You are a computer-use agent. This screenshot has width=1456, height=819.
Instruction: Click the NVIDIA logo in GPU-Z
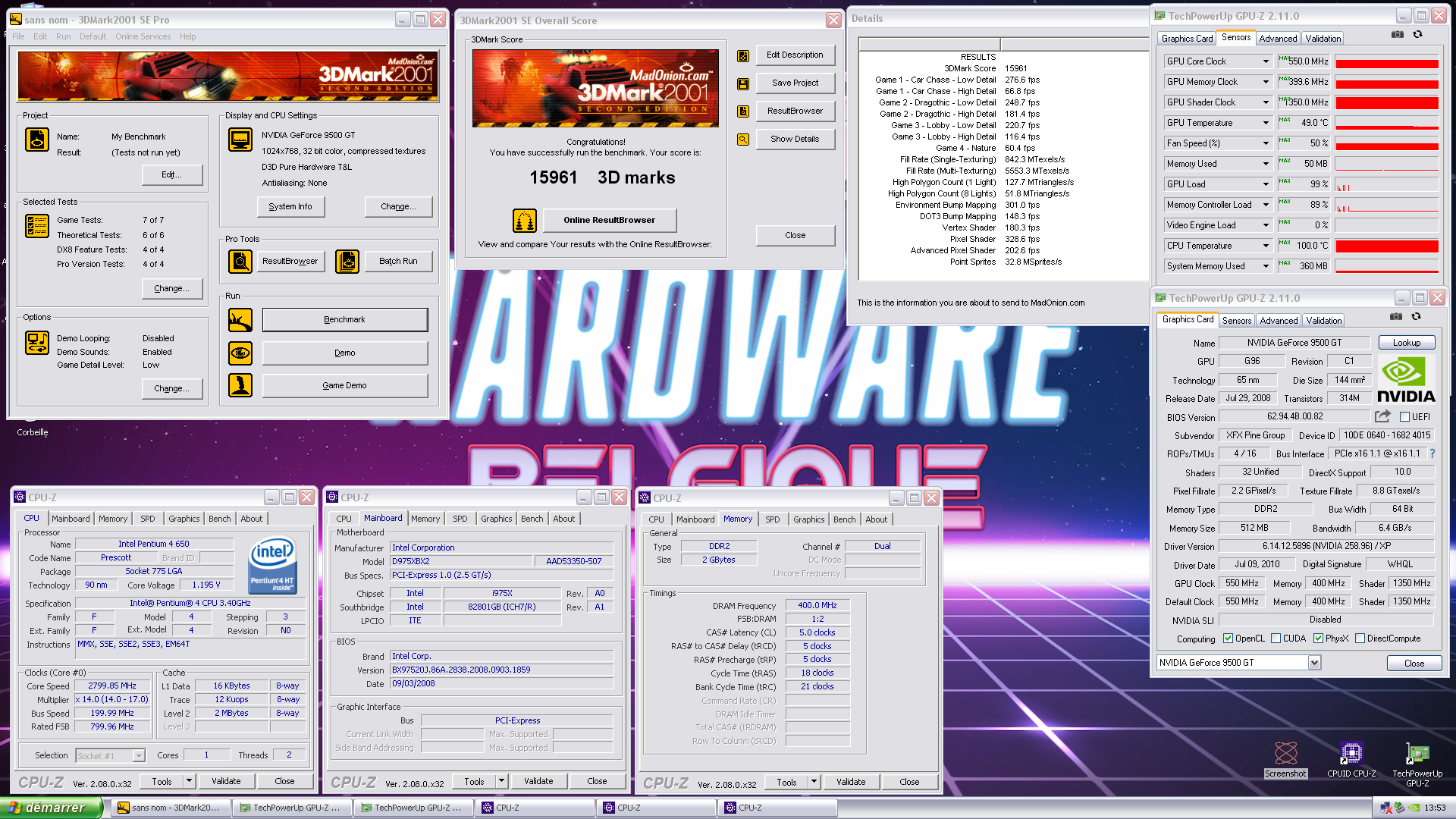pyautogui.click(x=1406, y=380)
